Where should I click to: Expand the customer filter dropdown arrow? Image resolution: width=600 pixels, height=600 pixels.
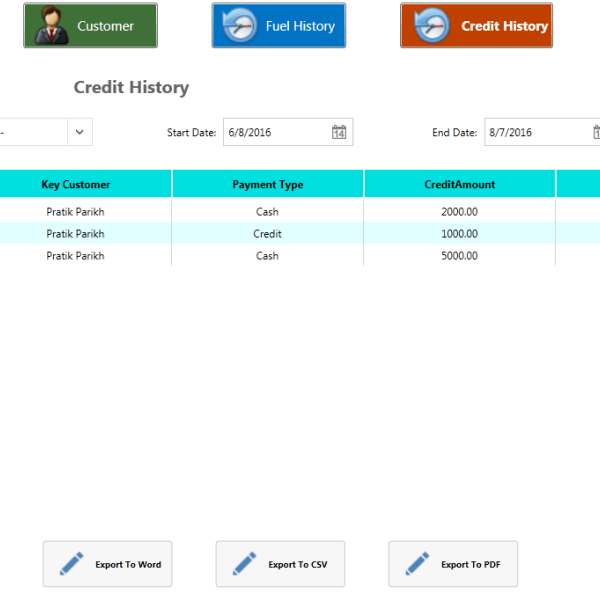click(x=80, y=132)
